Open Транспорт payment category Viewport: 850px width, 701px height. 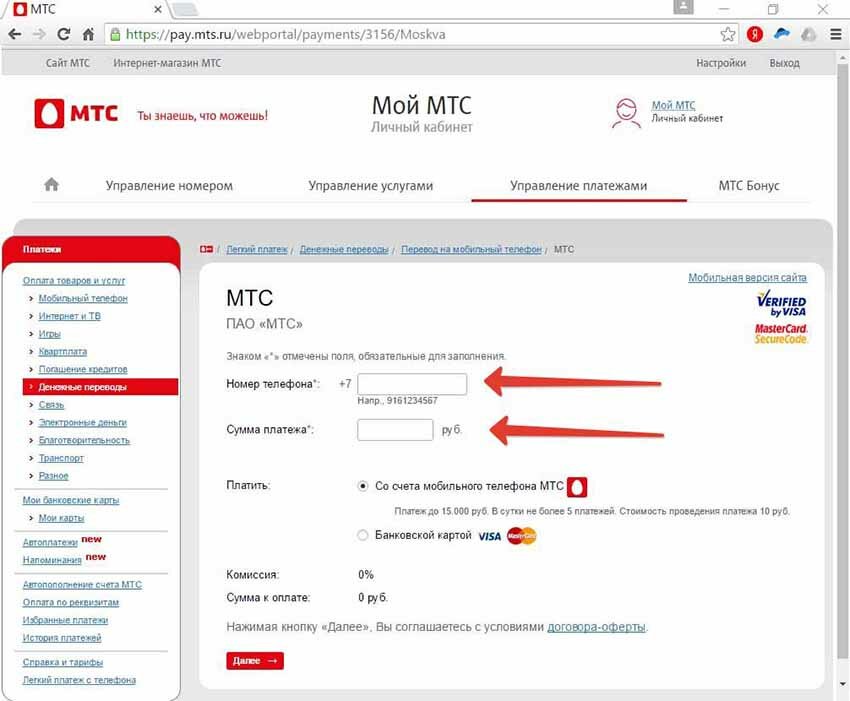click(x=61, y=458)
